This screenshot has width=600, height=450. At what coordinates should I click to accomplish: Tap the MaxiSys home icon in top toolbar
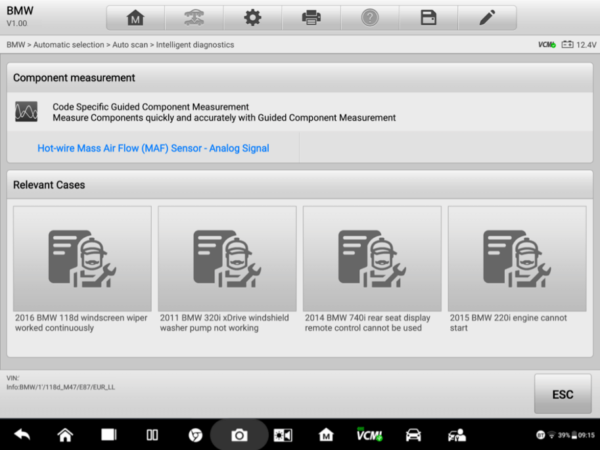(x=135, y=17)
